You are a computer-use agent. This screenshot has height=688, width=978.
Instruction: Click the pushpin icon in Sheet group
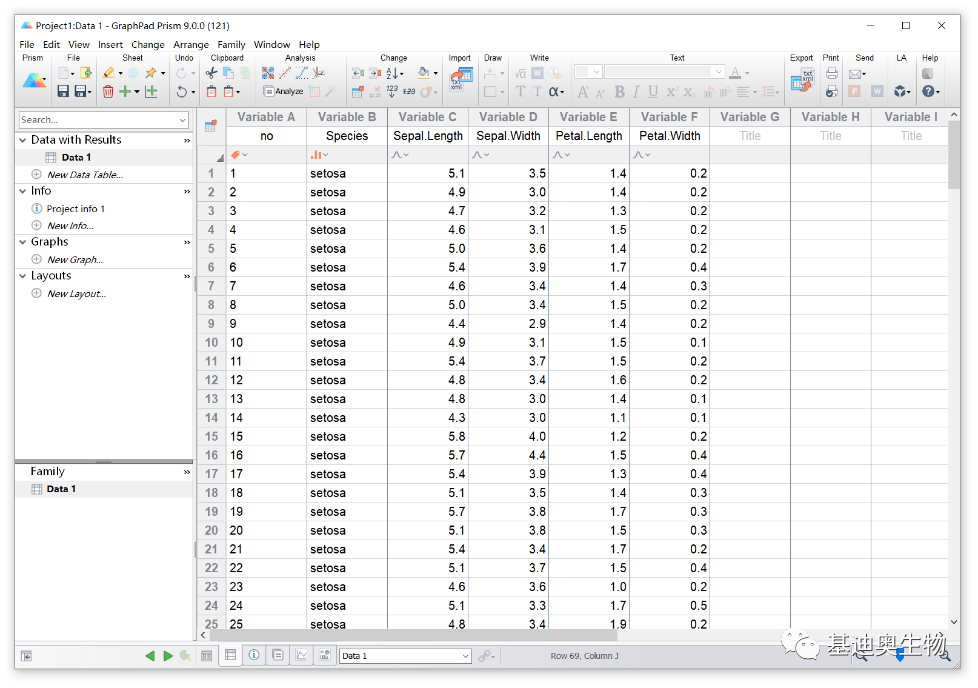[150, 73]
